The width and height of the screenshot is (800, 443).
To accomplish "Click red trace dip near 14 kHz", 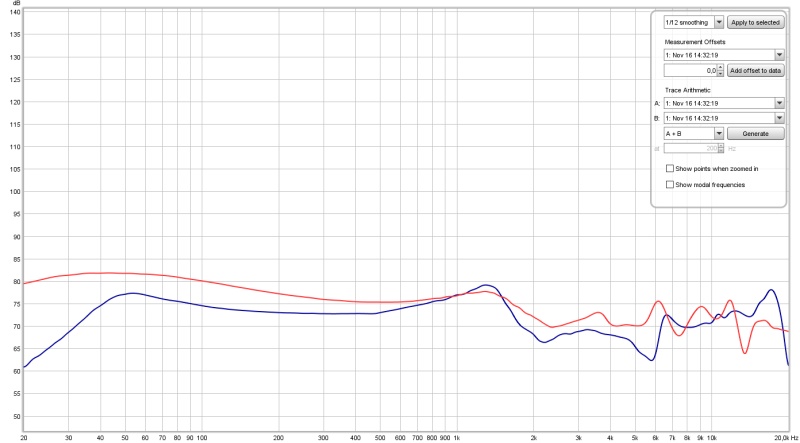I will point(746,352).
